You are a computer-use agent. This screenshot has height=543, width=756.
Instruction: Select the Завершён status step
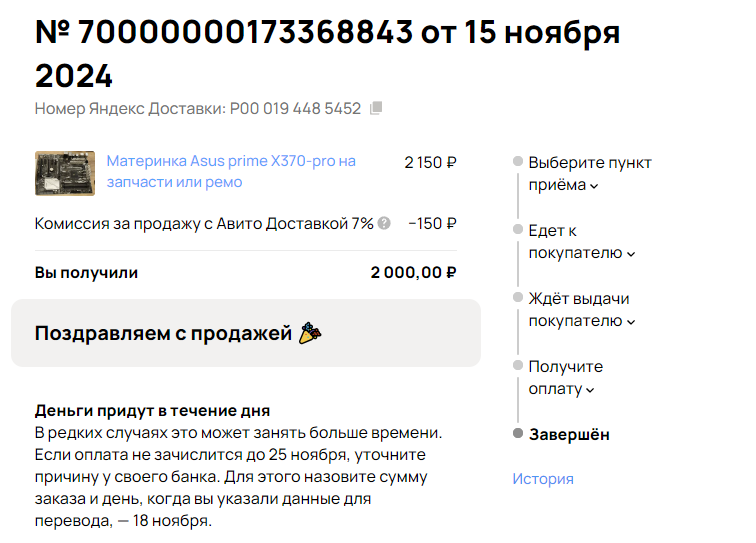pos(569,434)
